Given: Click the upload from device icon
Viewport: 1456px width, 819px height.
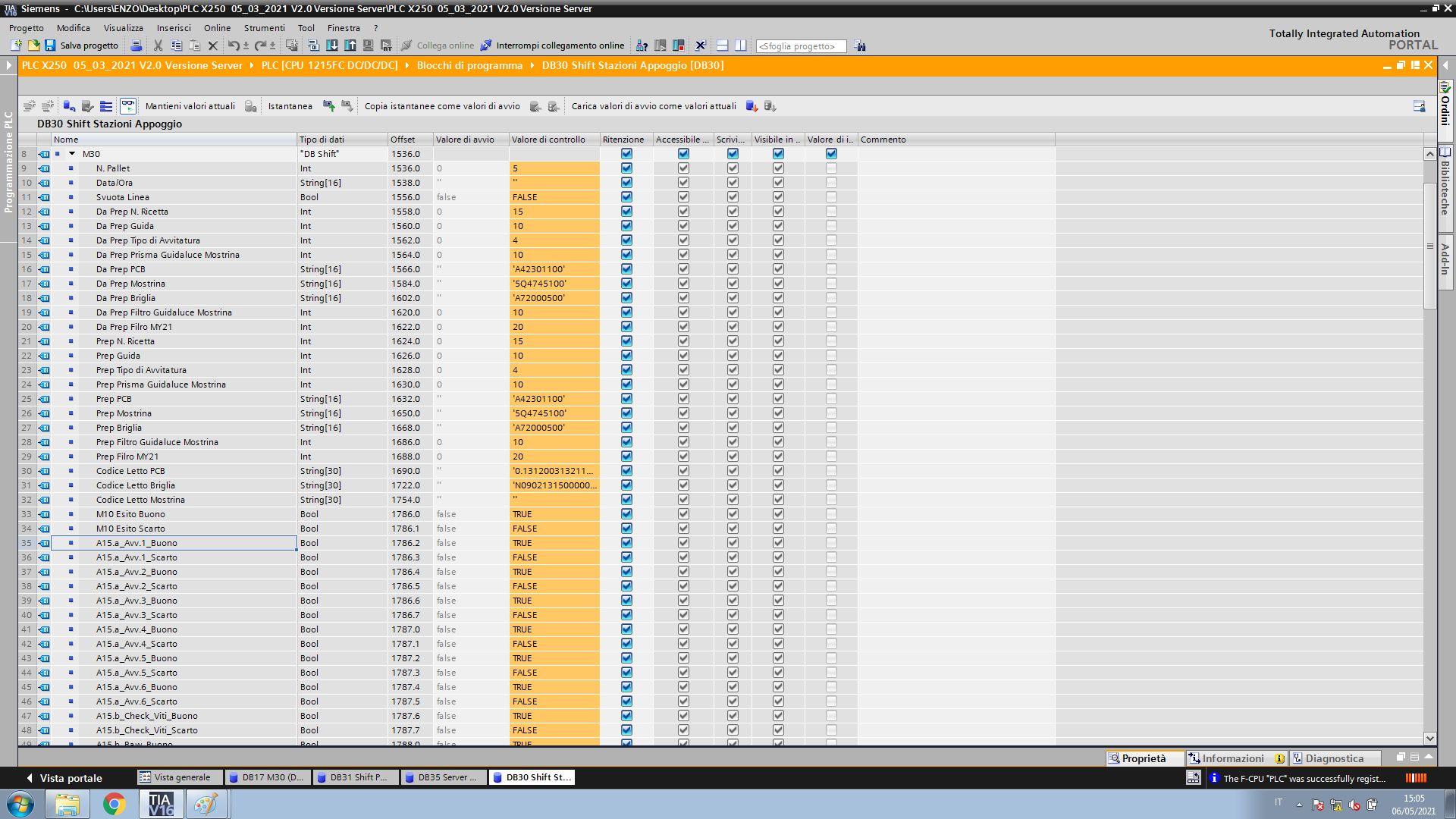Looking at the screenshot, I should coord(350,45).
